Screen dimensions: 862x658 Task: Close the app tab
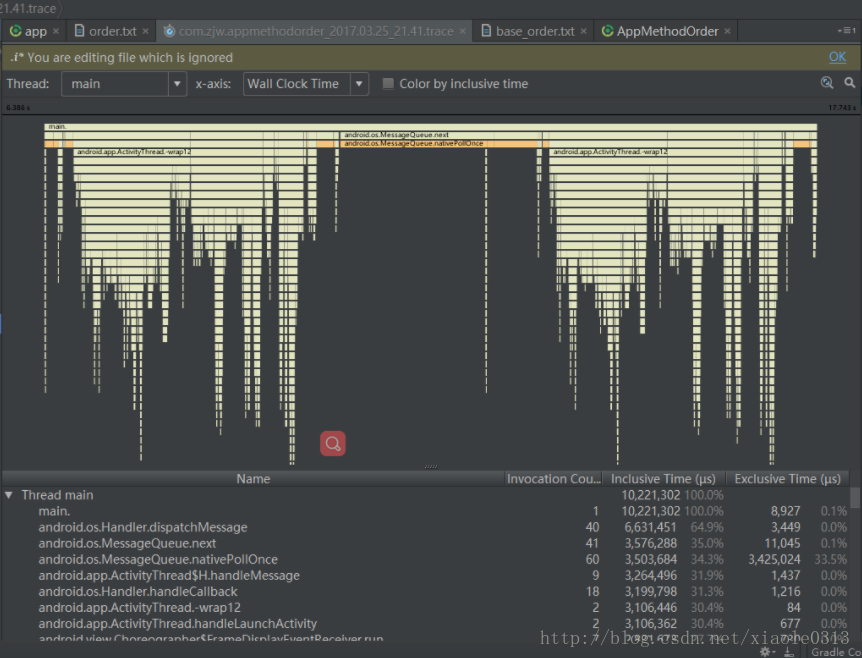point(56,31)
